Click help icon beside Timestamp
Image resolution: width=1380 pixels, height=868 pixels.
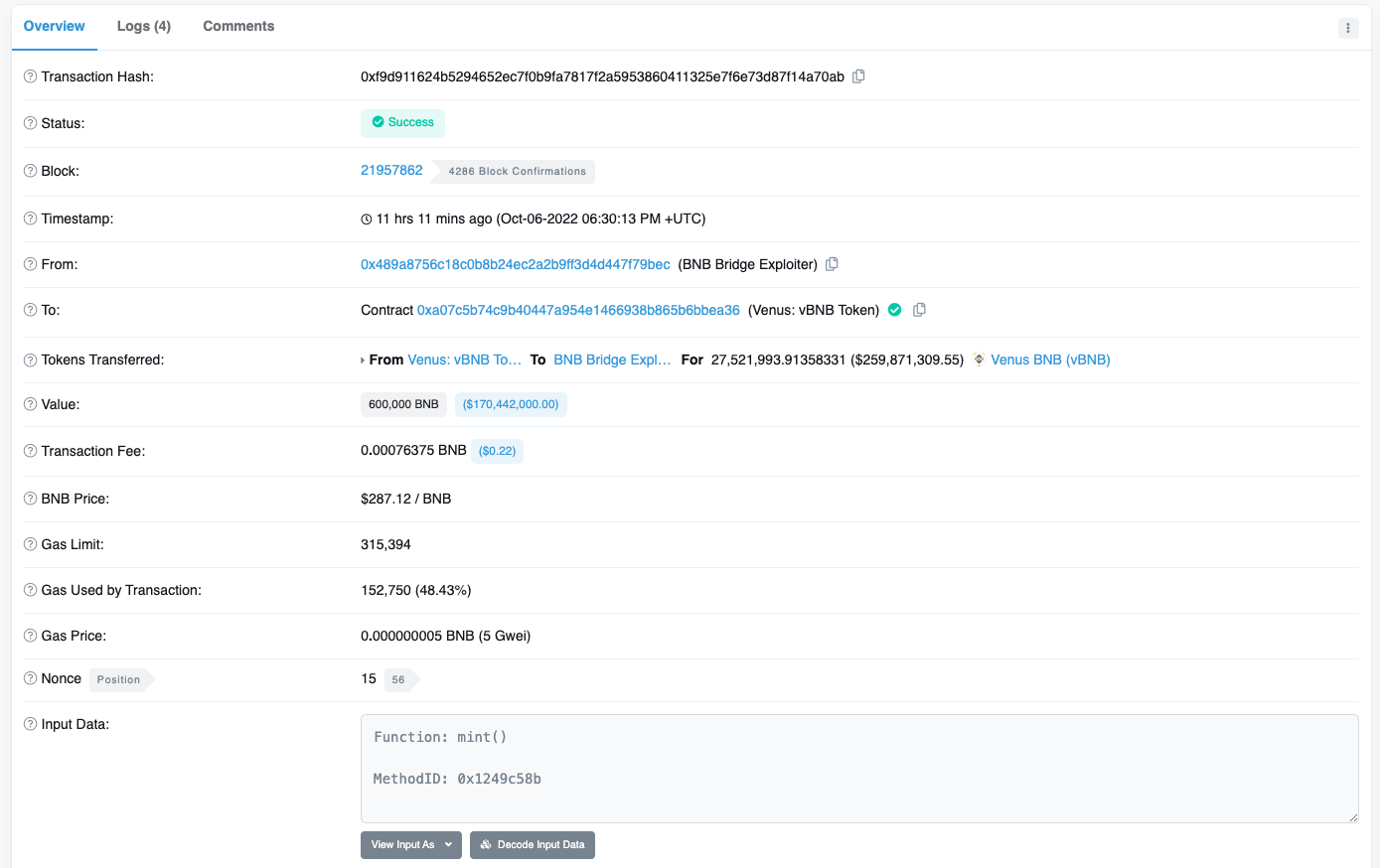pos(30,218)
